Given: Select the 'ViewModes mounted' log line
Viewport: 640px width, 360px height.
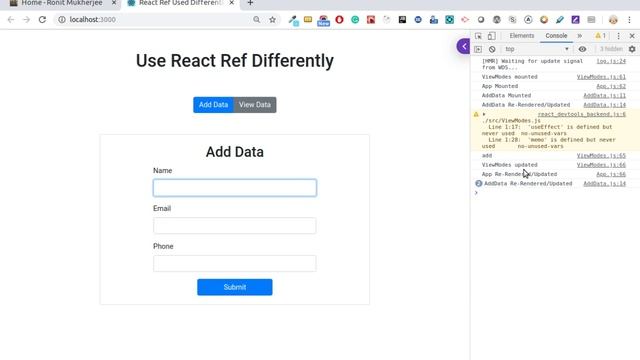Looking at the screenshot, I should click(x=509, y=77).
